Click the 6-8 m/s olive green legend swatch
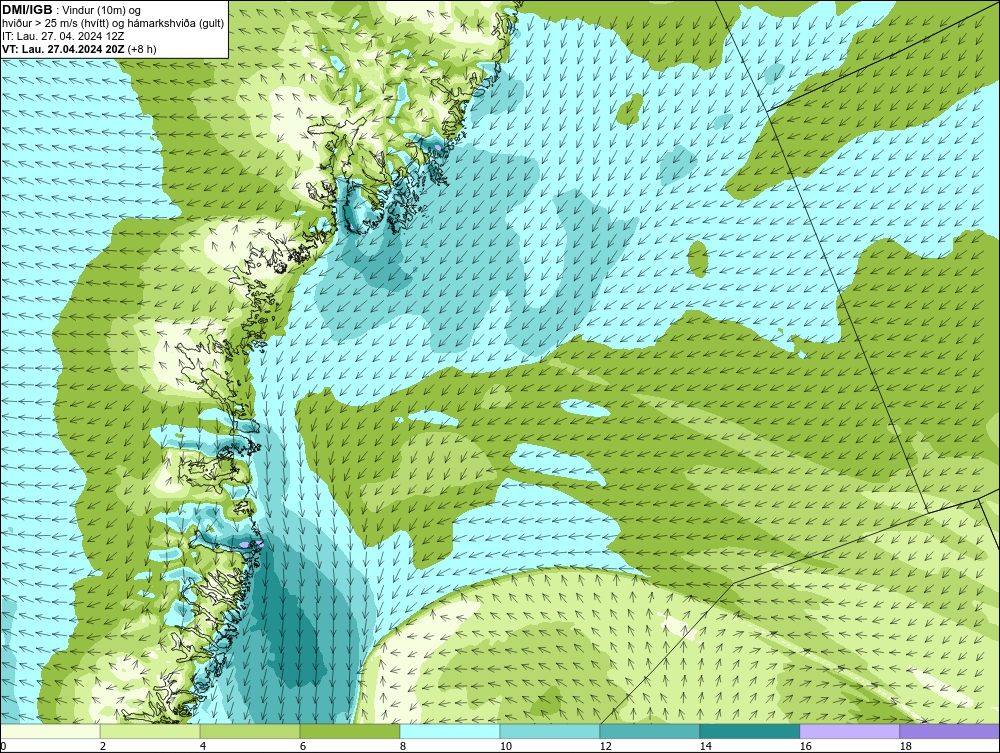This screenshot has height=753, width=1000. pyautogui.click(x=349, y=731)
